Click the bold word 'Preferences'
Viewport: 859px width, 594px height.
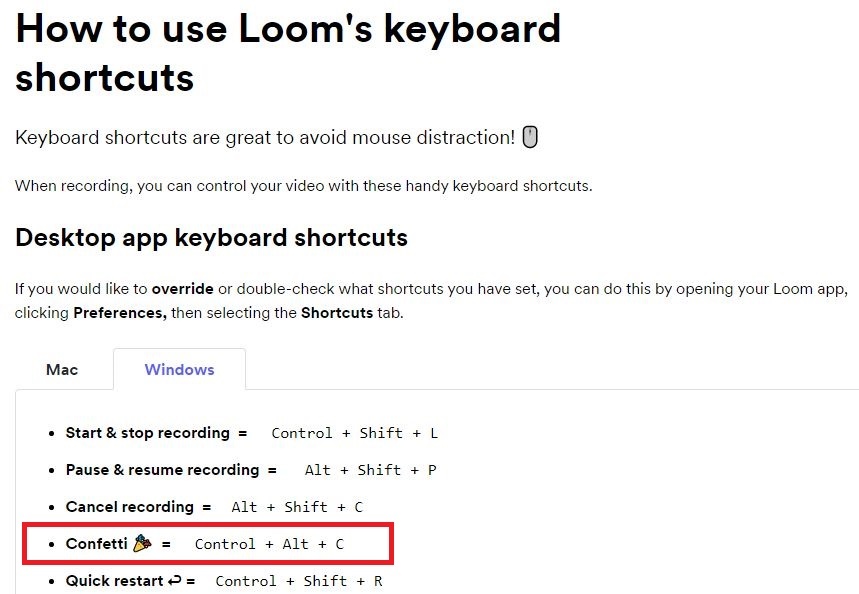pos(120,313)
